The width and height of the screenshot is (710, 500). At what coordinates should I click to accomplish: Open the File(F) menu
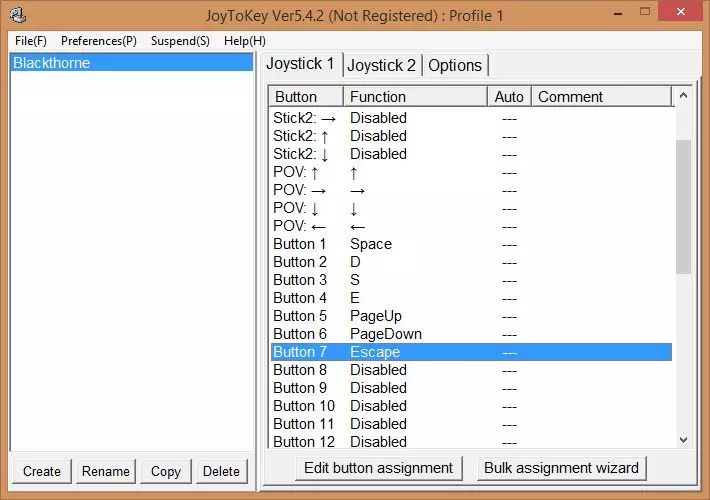click(x=31, y=41)
